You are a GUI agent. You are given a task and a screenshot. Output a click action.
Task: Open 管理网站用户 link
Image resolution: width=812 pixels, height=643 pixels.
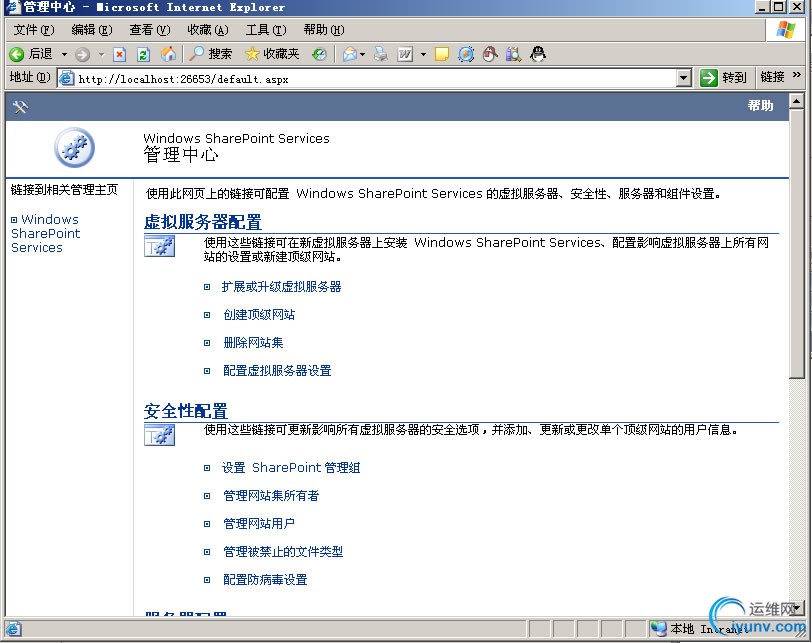tap(259, 523)
